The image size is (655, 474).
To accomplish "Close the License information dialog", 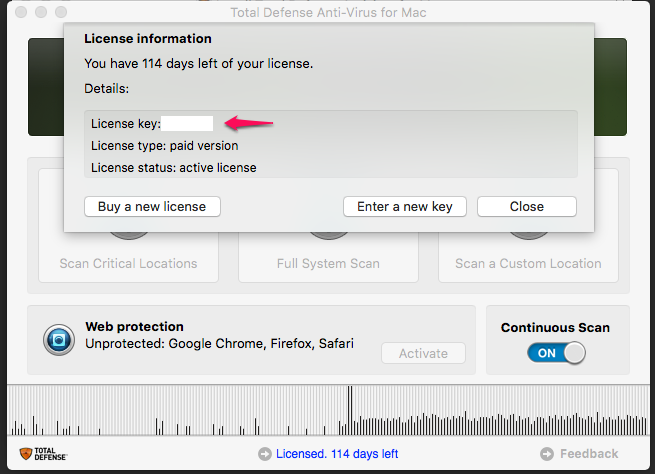I will tap(527, 207).
